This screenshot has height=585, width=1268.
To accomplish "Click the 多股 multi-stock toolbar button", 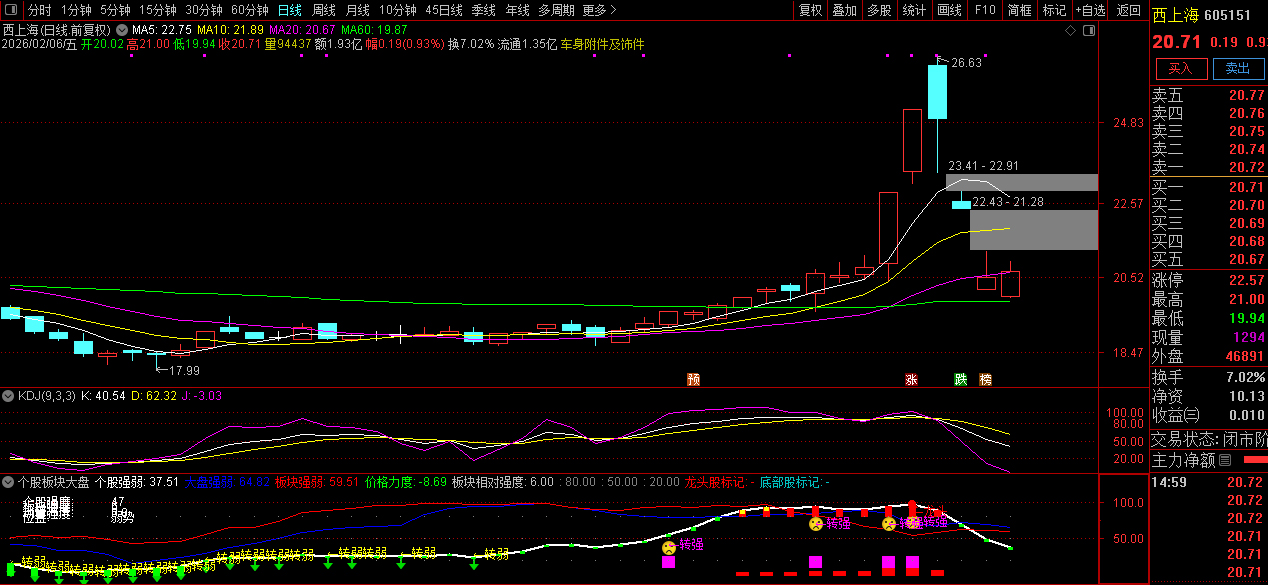I will (880, 10).
